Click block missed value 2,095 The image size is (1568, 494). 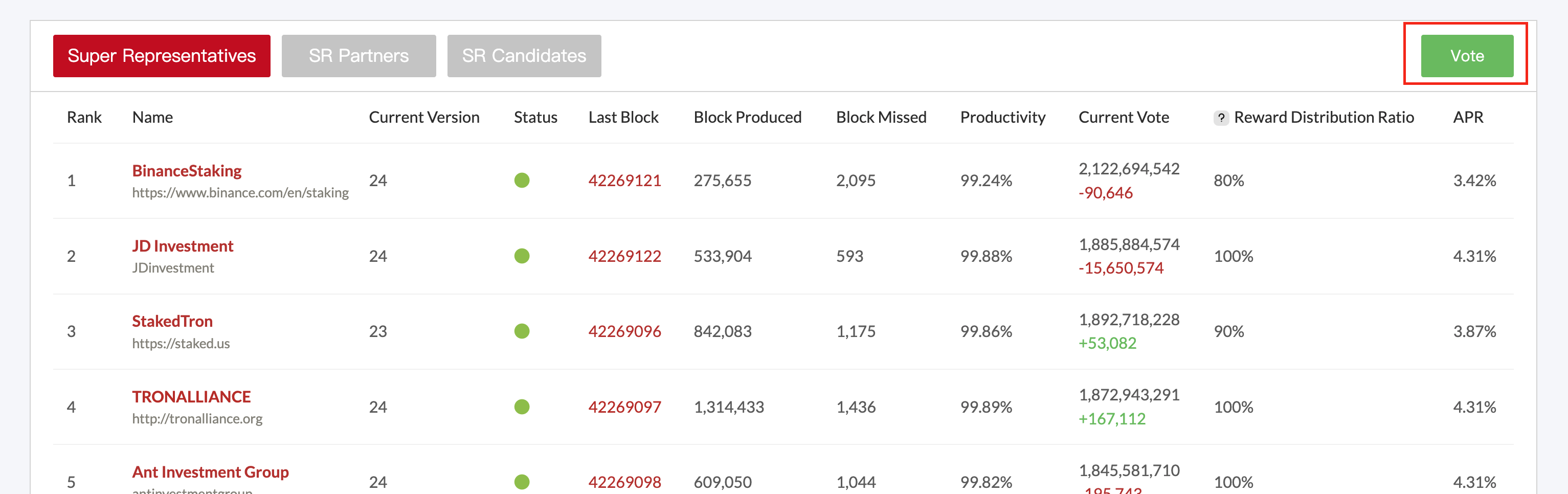coord(856,181)
